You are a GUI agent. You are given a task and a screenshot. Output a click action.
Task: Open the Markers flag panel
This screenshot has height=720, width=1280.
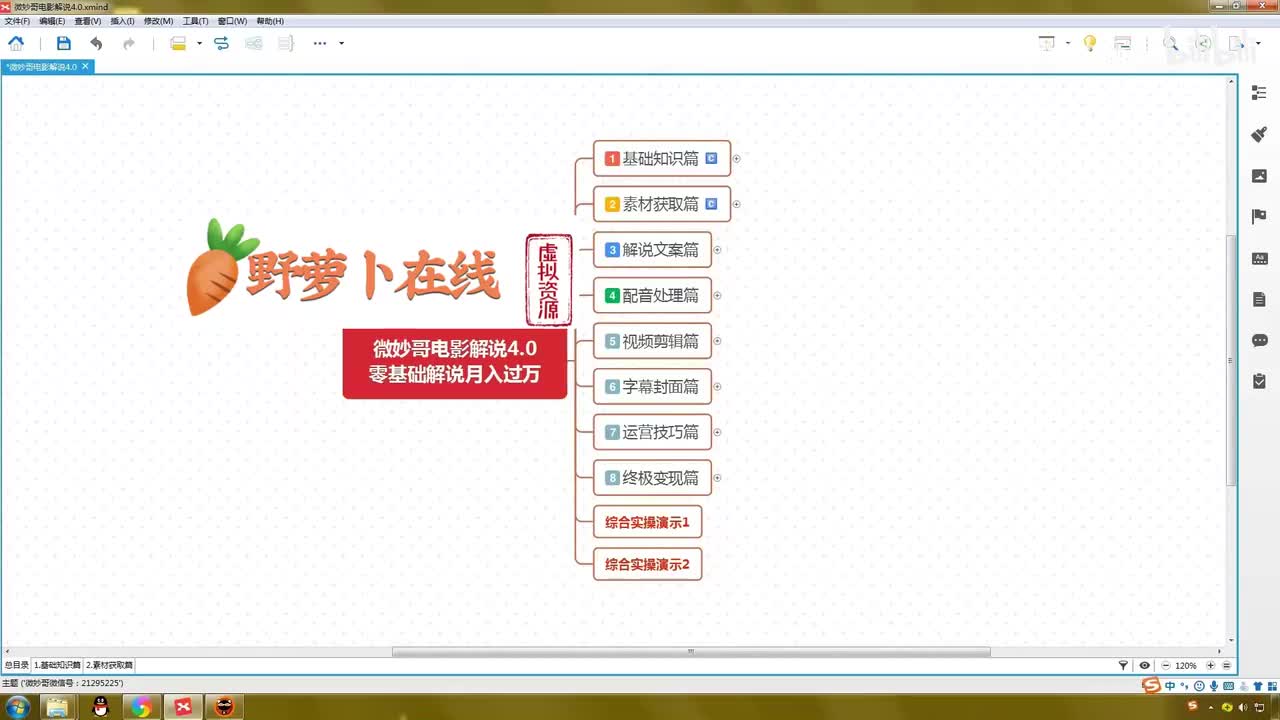[x=1259, y=217]
